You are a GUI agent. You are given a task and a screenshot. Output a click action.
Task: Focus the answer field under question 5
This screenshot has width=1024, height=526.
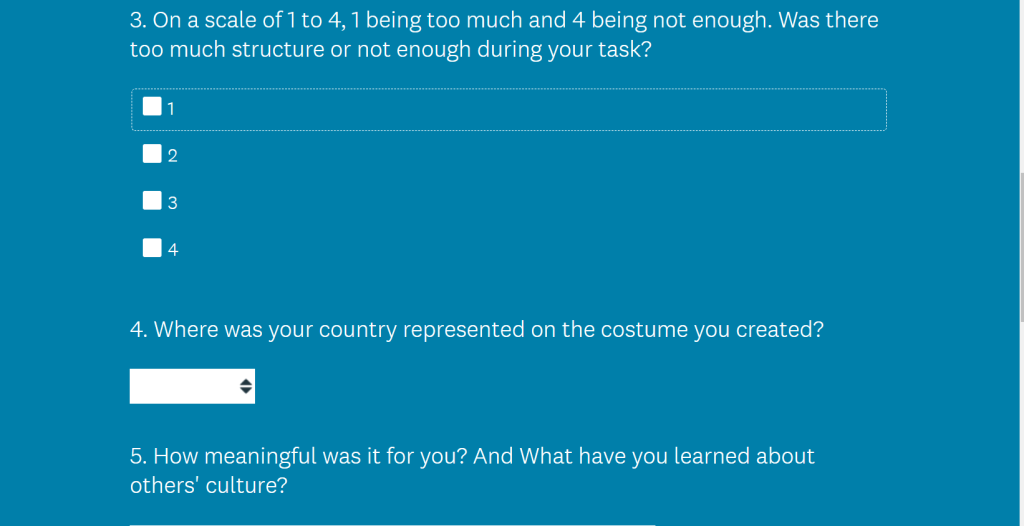(392, 523)
